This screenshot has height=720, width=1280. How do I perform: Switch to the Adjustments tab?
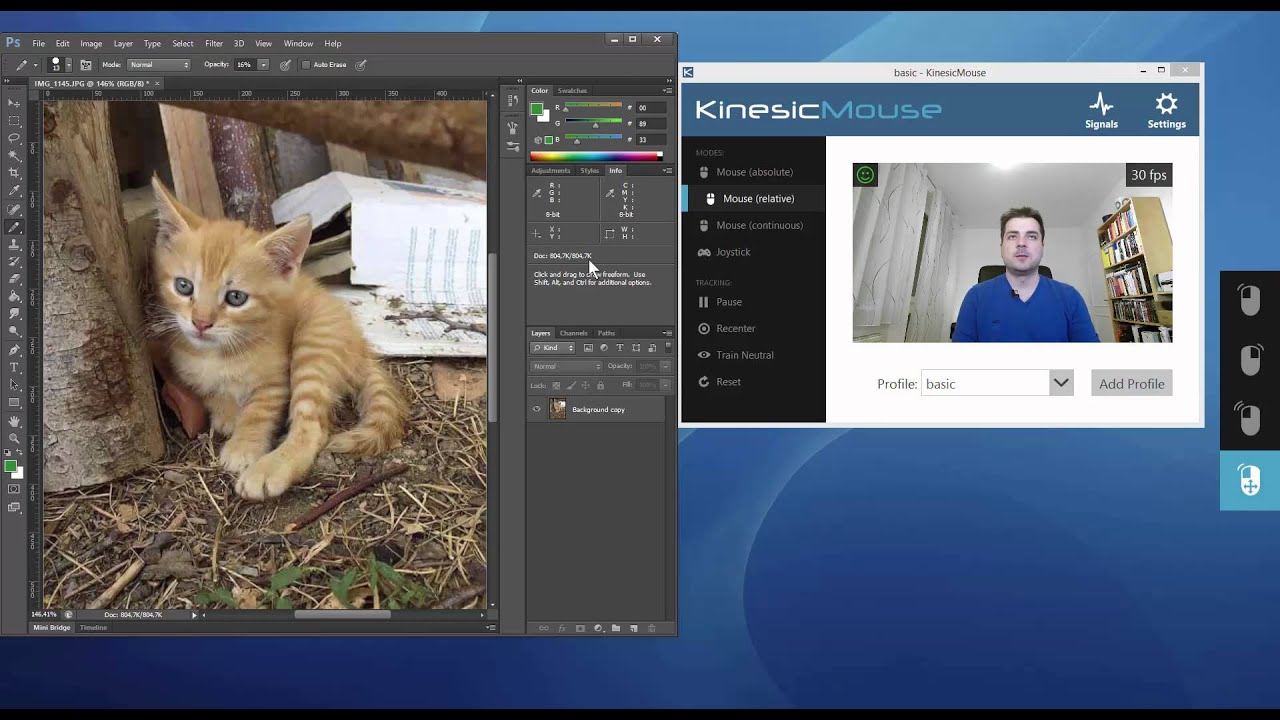click(550, 171)
